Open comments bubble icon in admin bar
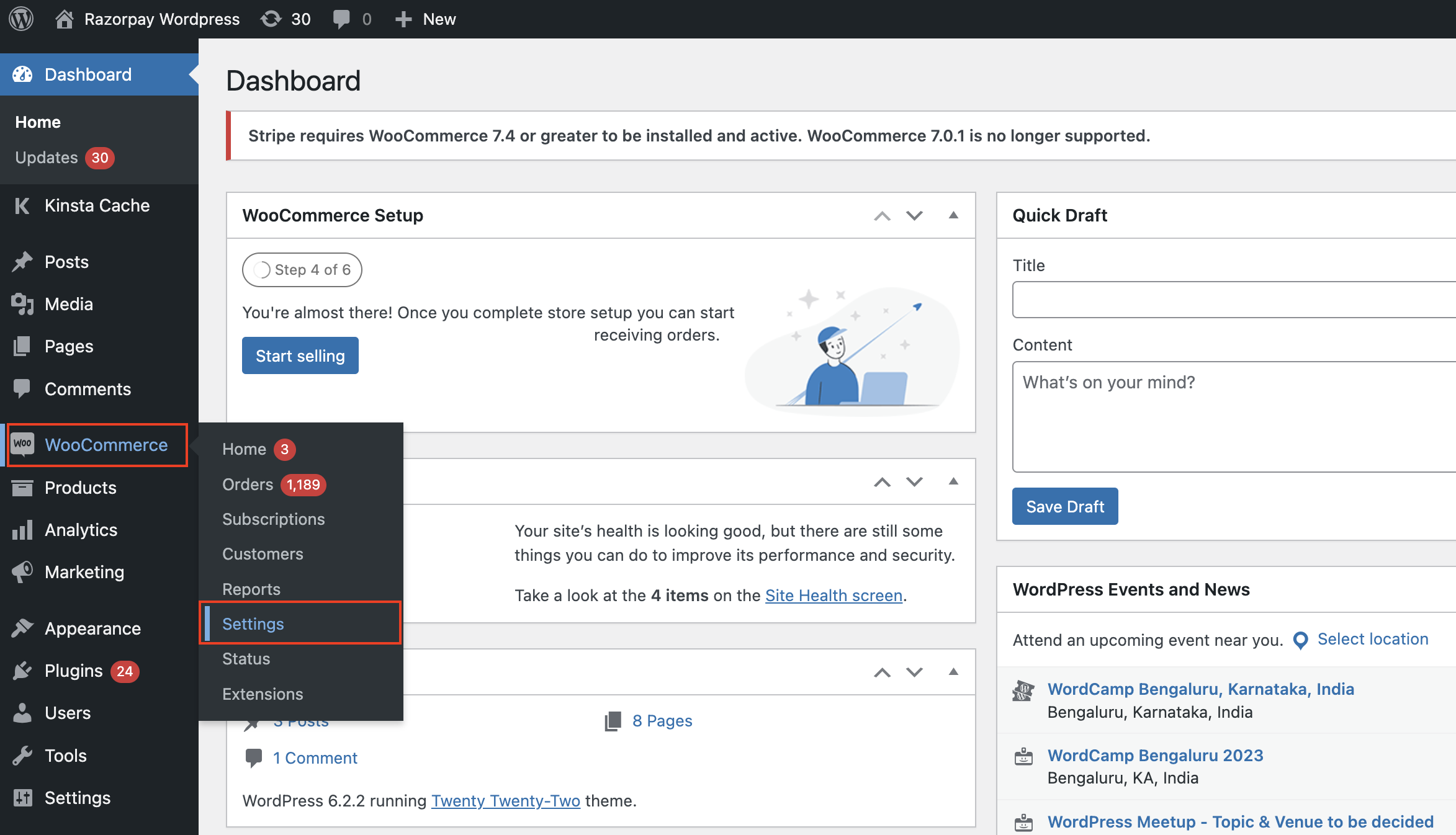The width and height of the screenshot is (1456, 835). point(341,19)
